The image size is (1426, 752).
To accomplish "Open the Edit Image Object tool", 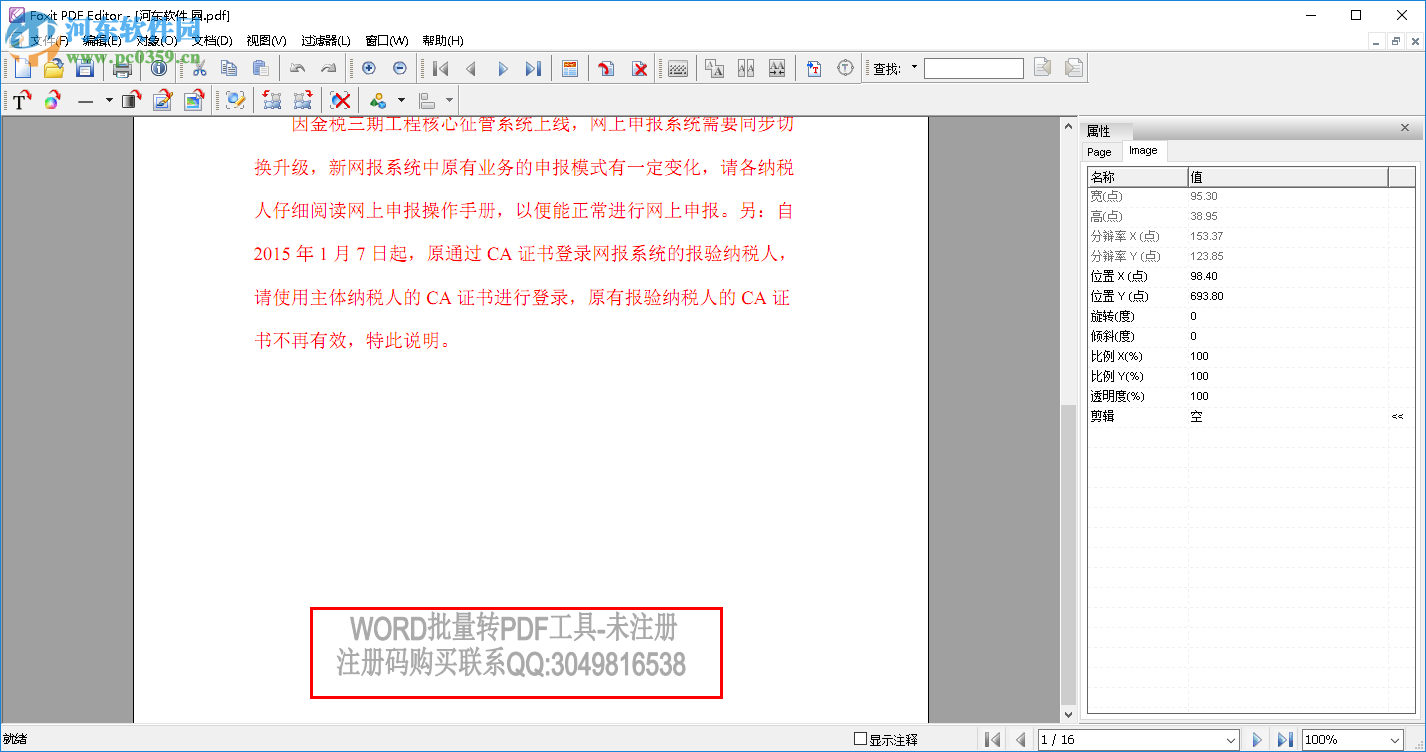I will [x=193, y=100].
